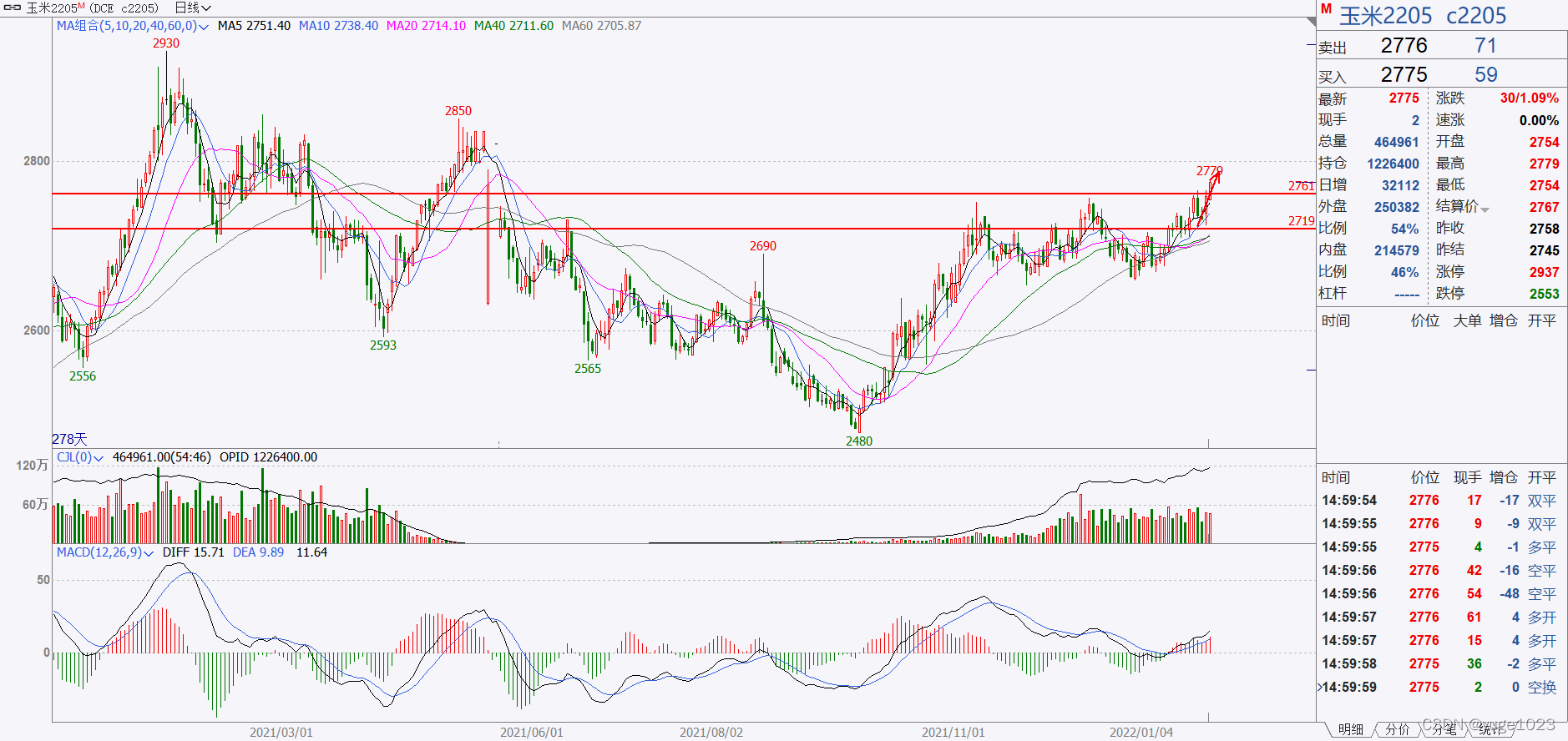Viewport: 1568px width, 741px height.
Task: Click the 增仓 column header in tick list
Action: [x=1504, y=477]
